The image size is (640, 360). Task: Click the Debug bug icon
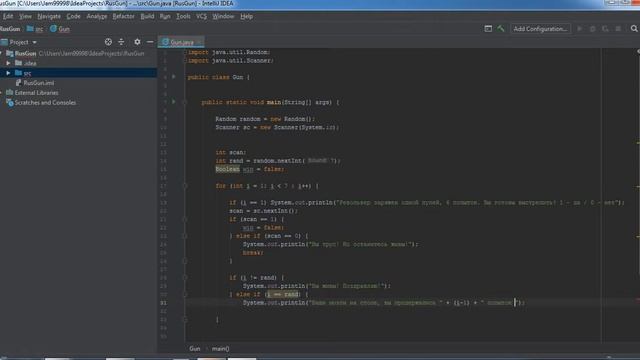pyautogui.click(x=593, y=29)
